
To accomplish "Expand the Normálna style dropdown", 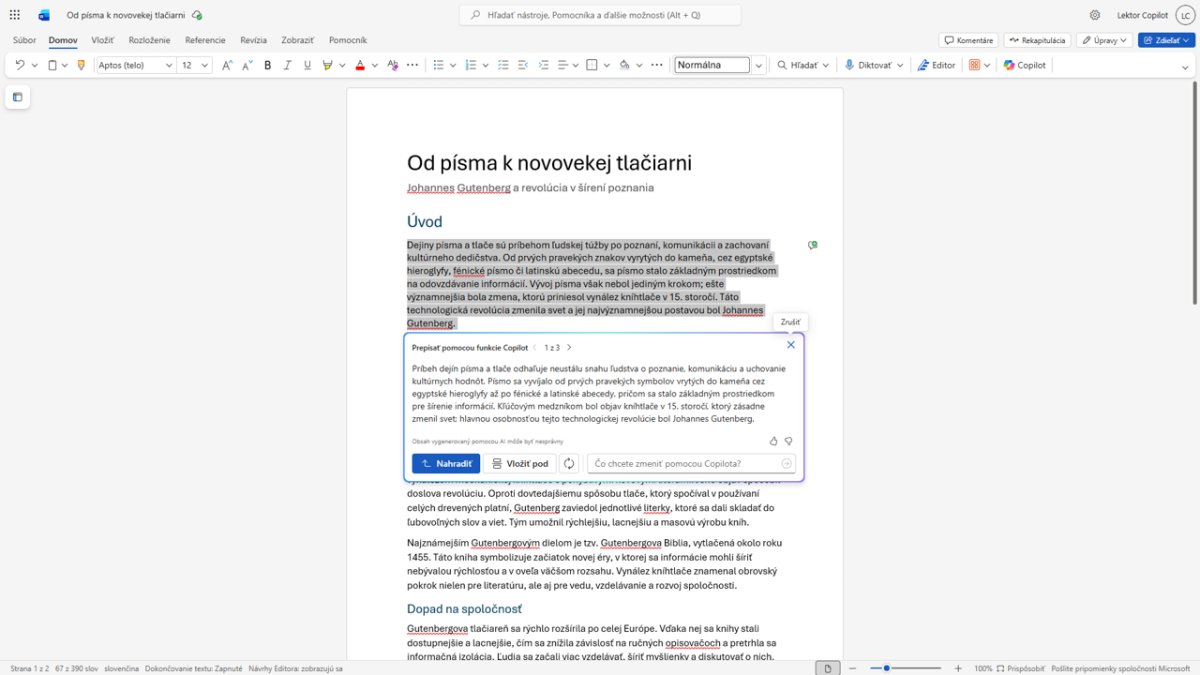I will (758, 65).
